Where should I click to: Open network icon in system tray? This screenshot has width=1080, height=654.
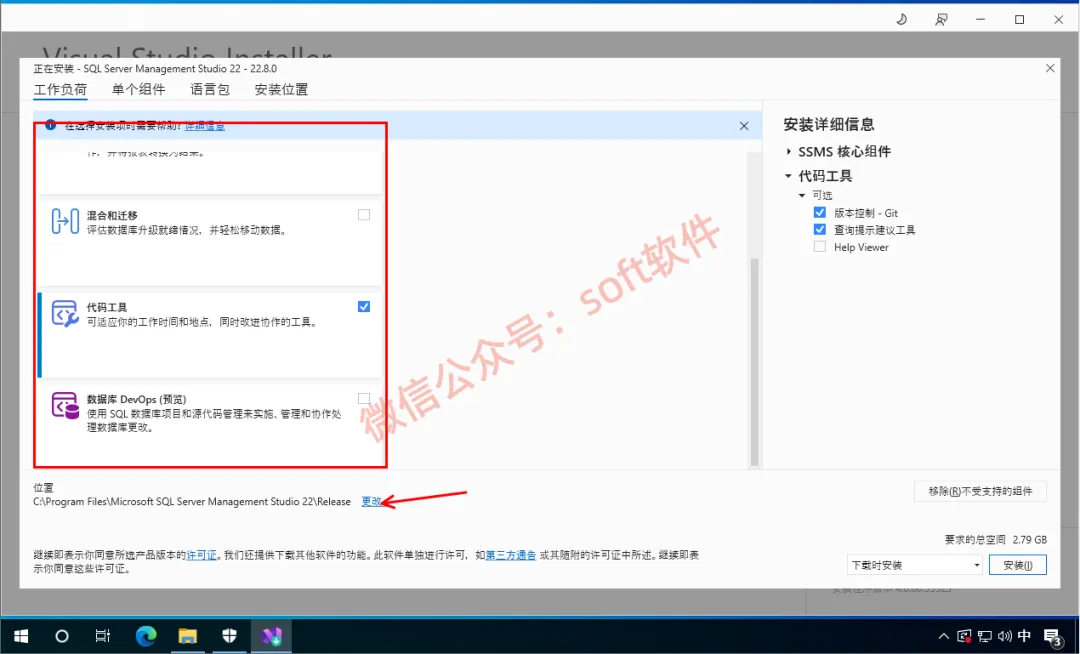[985, 636]
